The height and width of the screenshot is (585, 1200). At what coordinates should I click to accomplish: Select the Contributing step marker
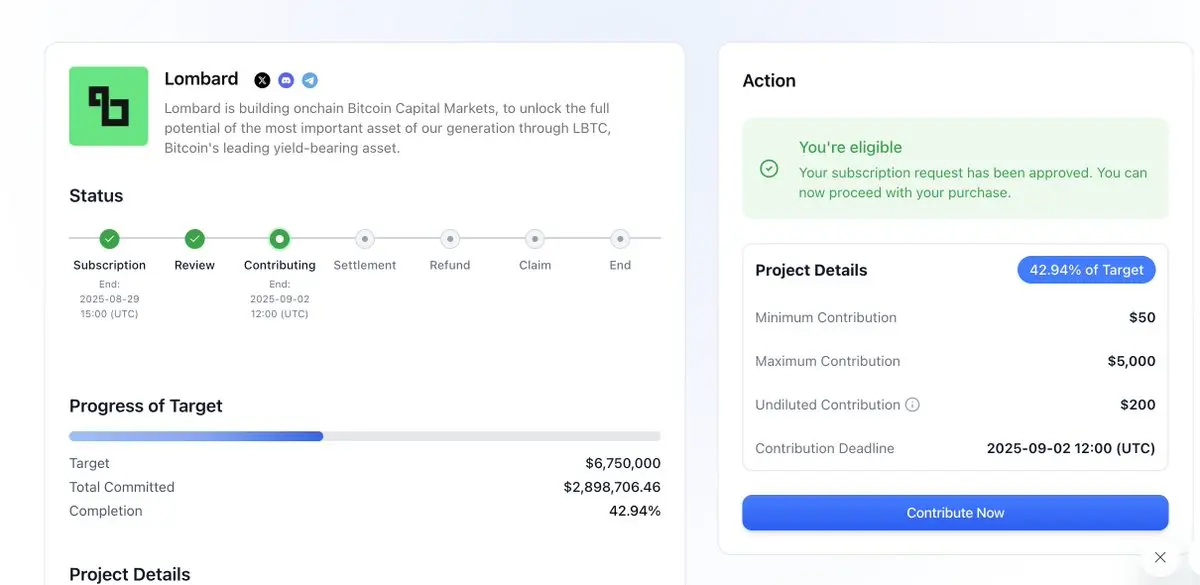point(280,239)
